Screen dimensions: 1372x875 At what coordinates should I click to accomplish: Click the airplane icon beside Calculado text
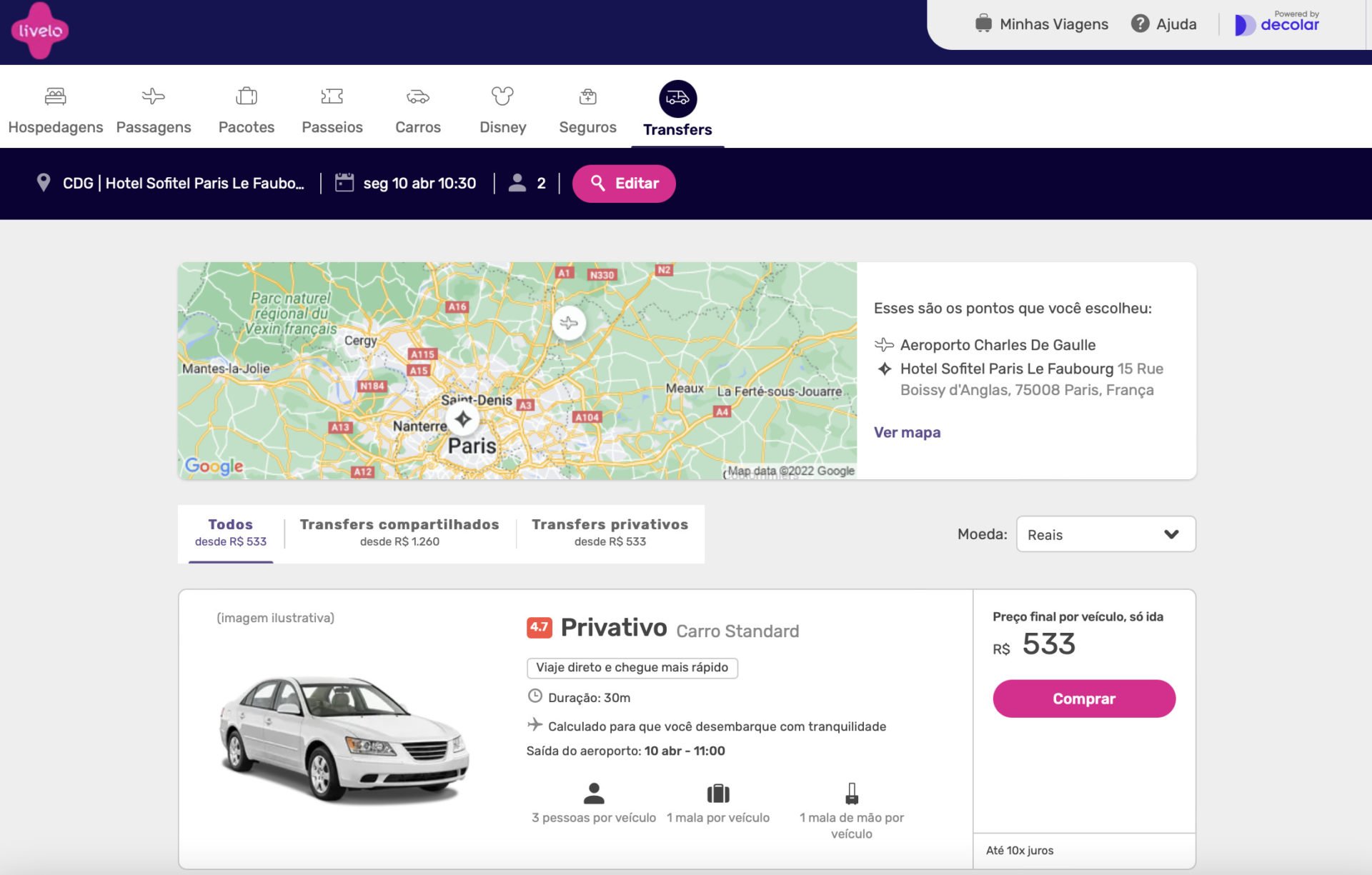click(x=535, y=724)
